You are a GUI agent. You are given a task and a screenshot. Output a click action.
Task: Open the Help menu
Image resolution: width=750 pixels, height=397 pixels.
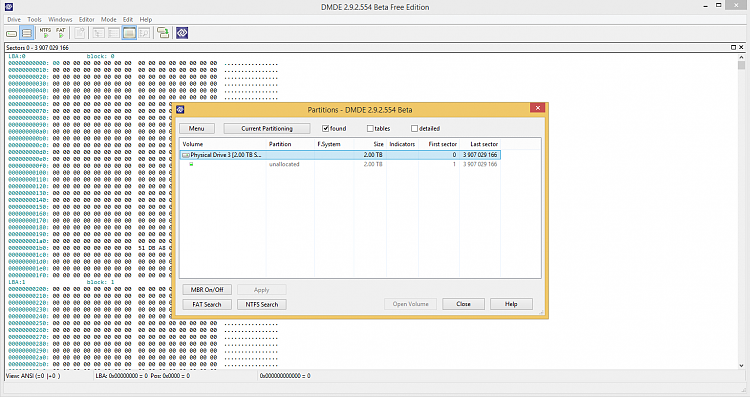coord(146,20)
